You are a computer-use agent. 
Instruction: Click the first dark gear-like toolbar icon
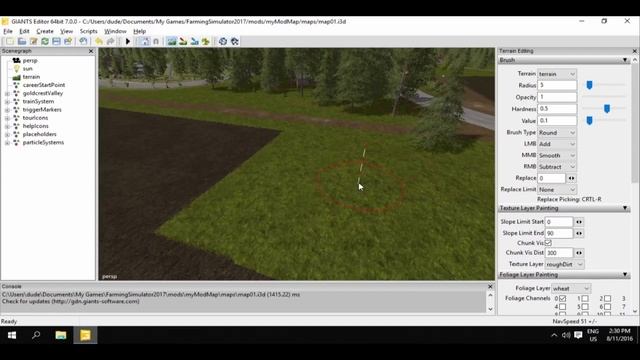point(223,41)
